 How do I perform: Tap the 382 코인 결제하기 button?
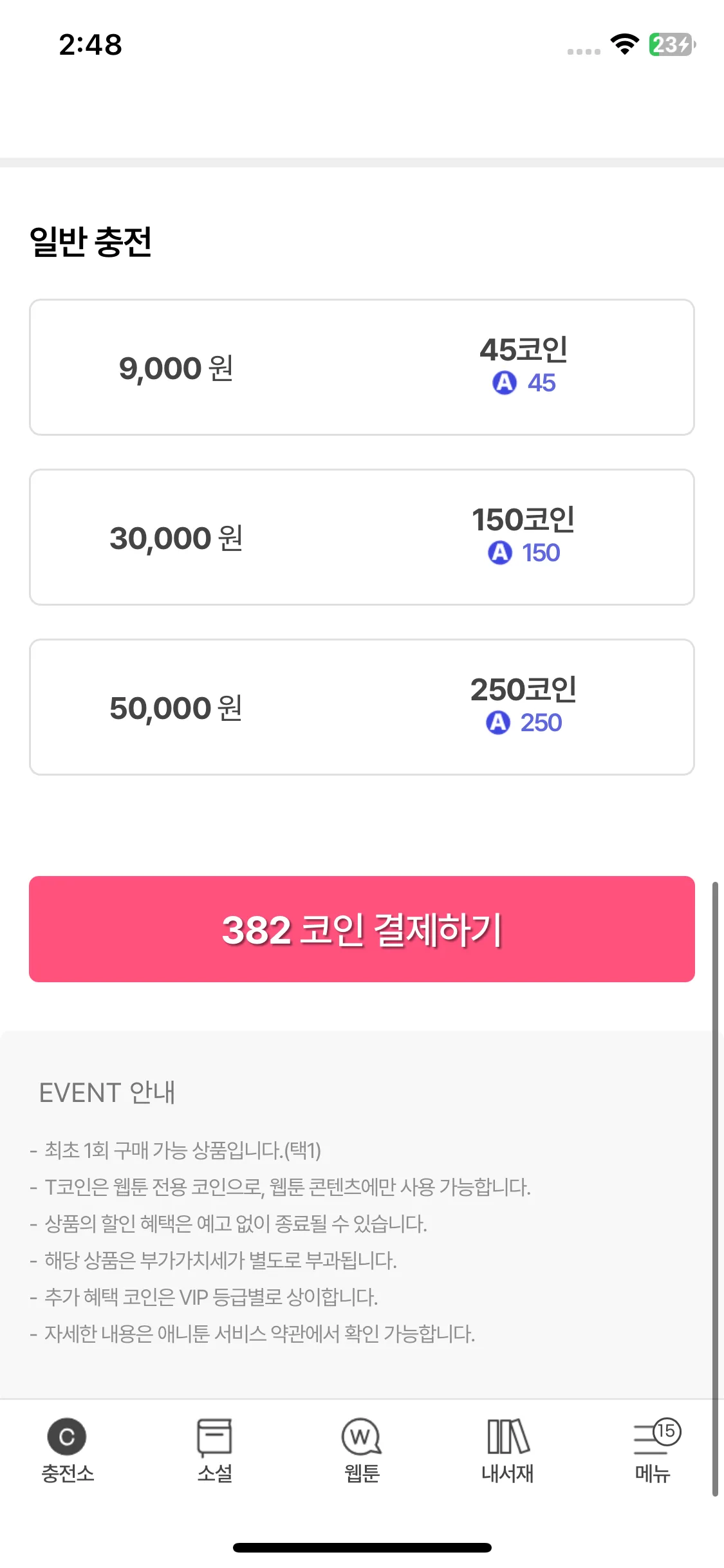[362, 929]
